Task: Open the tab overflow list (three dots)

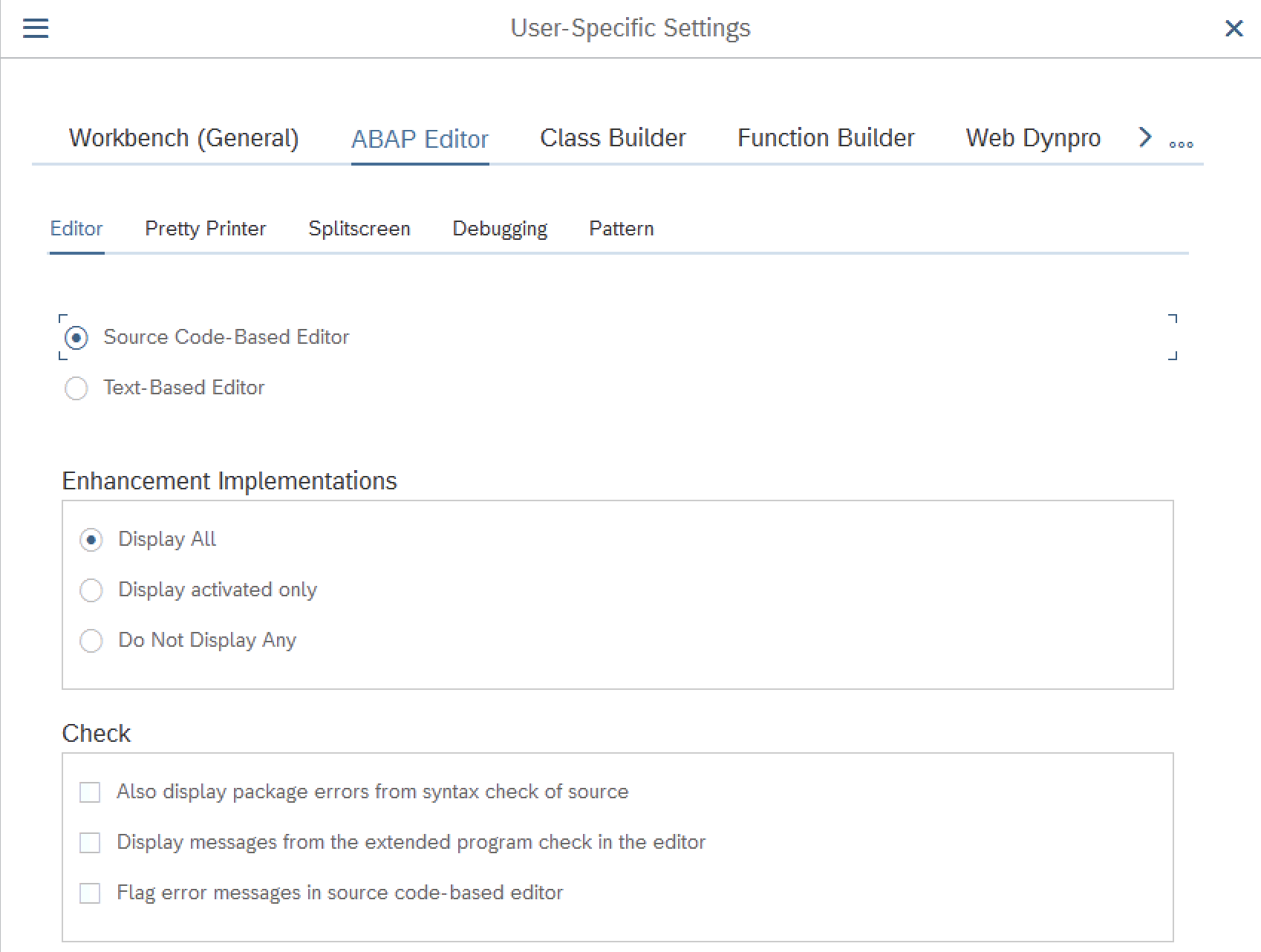Action: [1181, 144]
